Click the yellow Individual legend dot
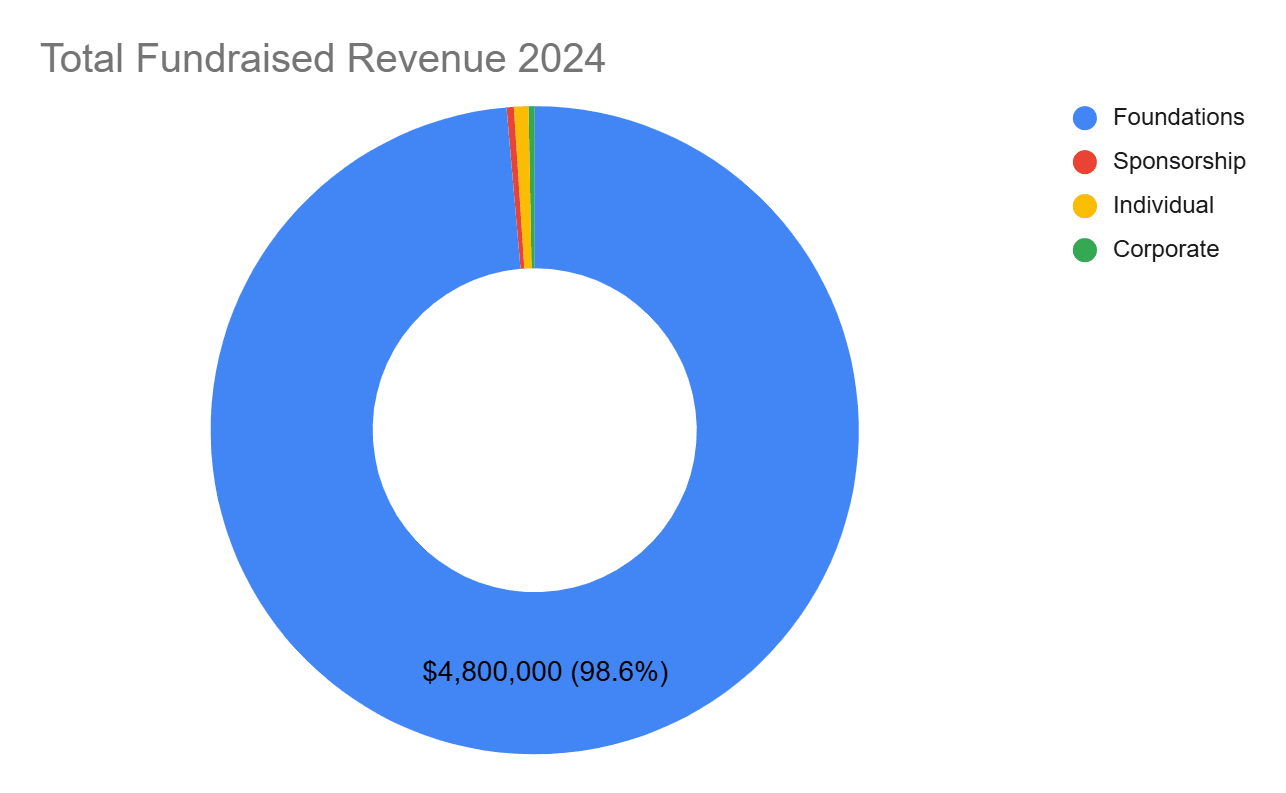The image size is (1286, 793). click(1084, 205)
